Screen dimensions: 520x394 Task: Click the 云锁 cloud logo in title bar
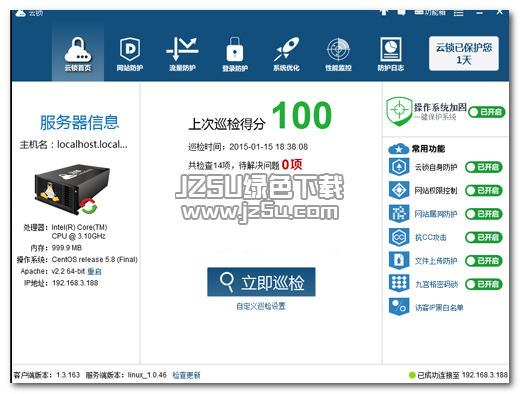pyautogui.click(x=21, y=13)
